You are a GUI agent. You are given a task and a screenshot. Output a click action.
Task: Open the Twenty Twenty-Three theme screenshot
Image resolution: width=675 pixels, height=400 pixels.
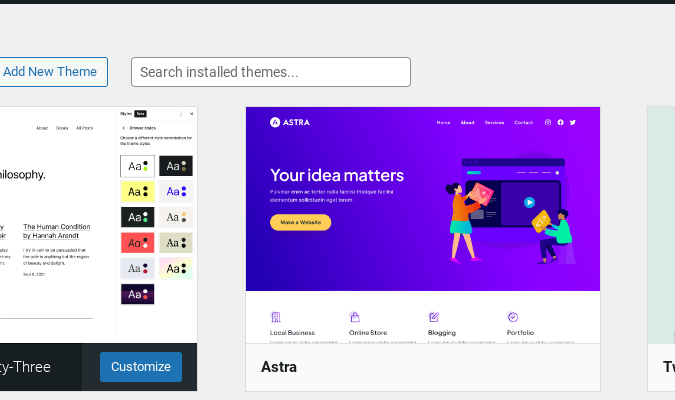[x=99, y=225]
